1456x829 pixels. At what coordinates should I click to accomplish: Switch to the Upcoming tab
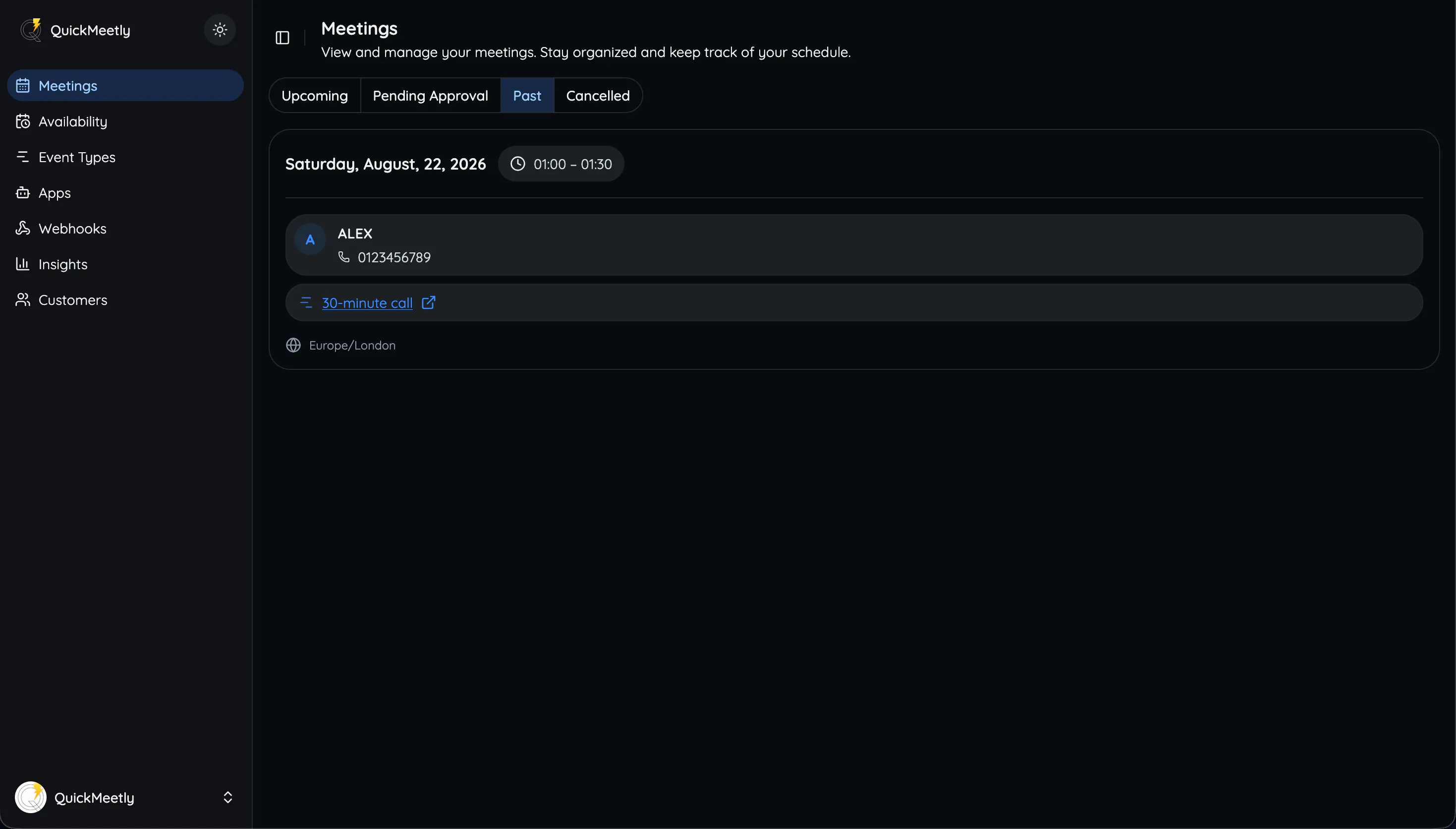tap(315, 96)
